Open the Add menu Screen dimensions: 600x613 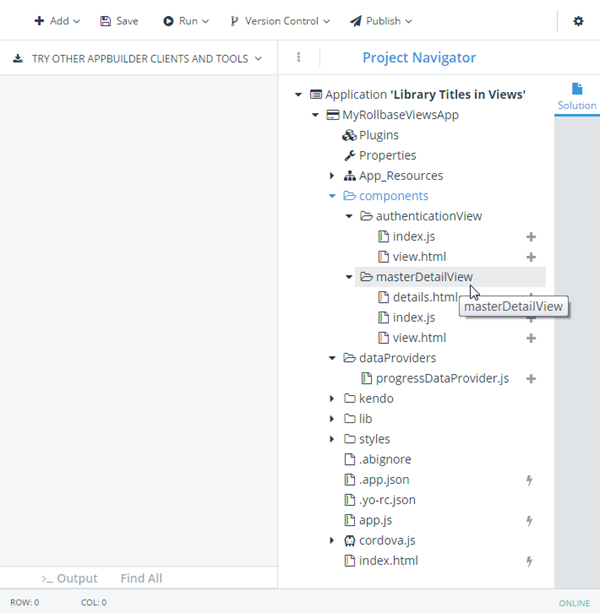57,21
